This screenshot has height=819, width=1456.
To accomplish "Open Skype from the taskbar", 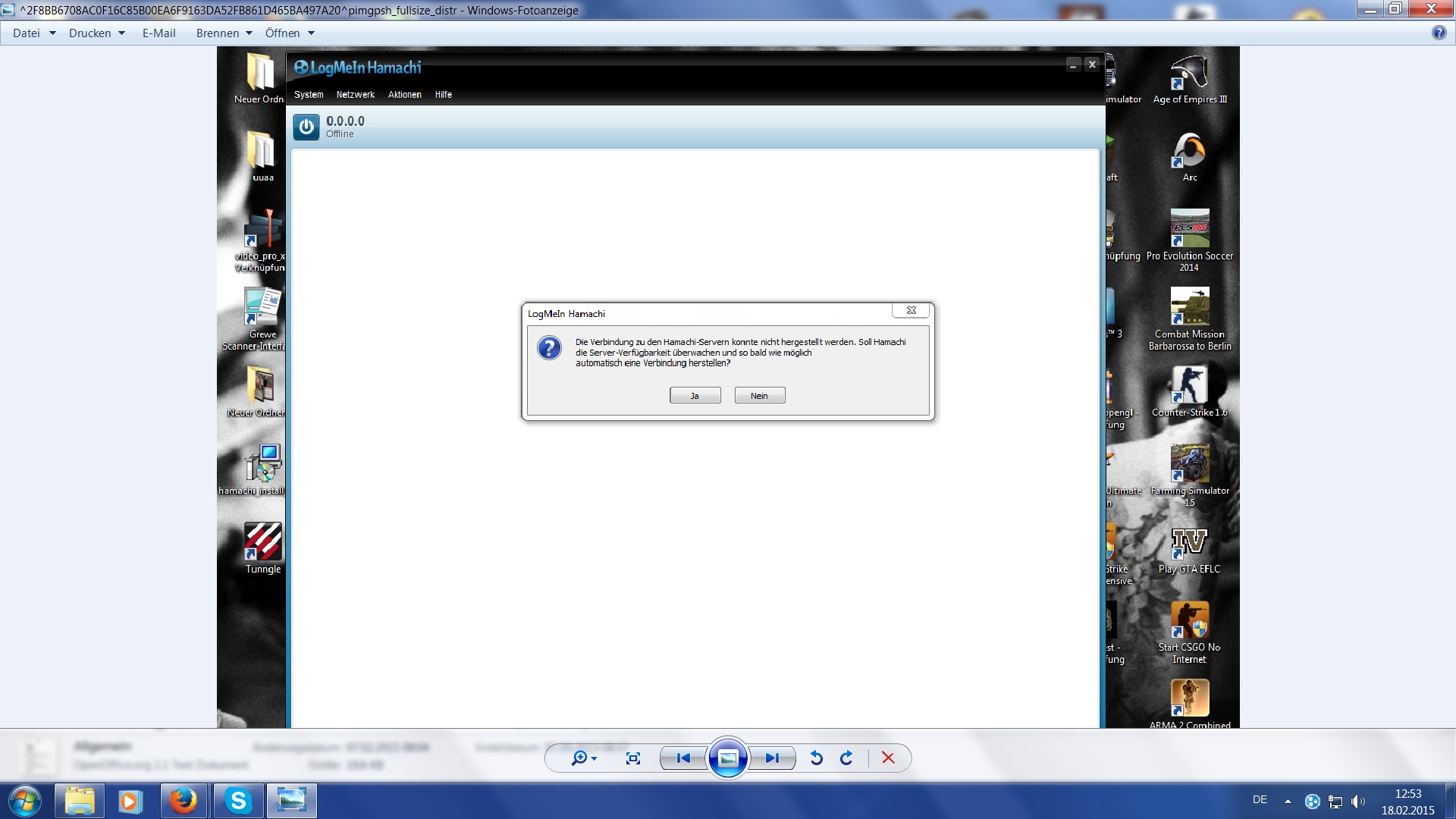I will pyautogui.click(x=238, y=801).
